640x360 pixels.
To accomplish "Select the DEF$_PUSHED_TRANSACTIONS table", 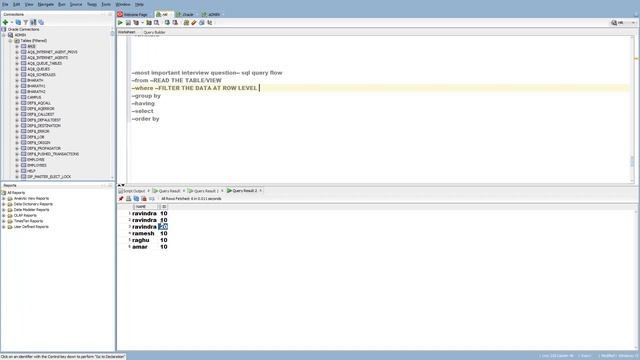I will click(53, 154).
